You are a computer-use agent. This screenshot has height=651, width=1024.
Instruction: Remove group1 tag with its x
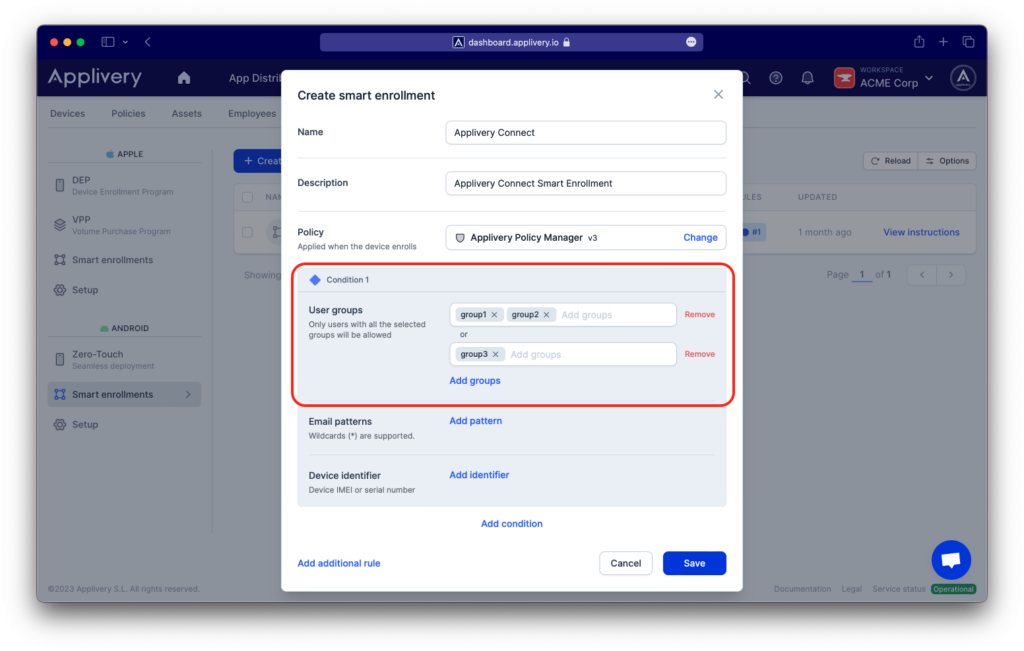(494, 315)
